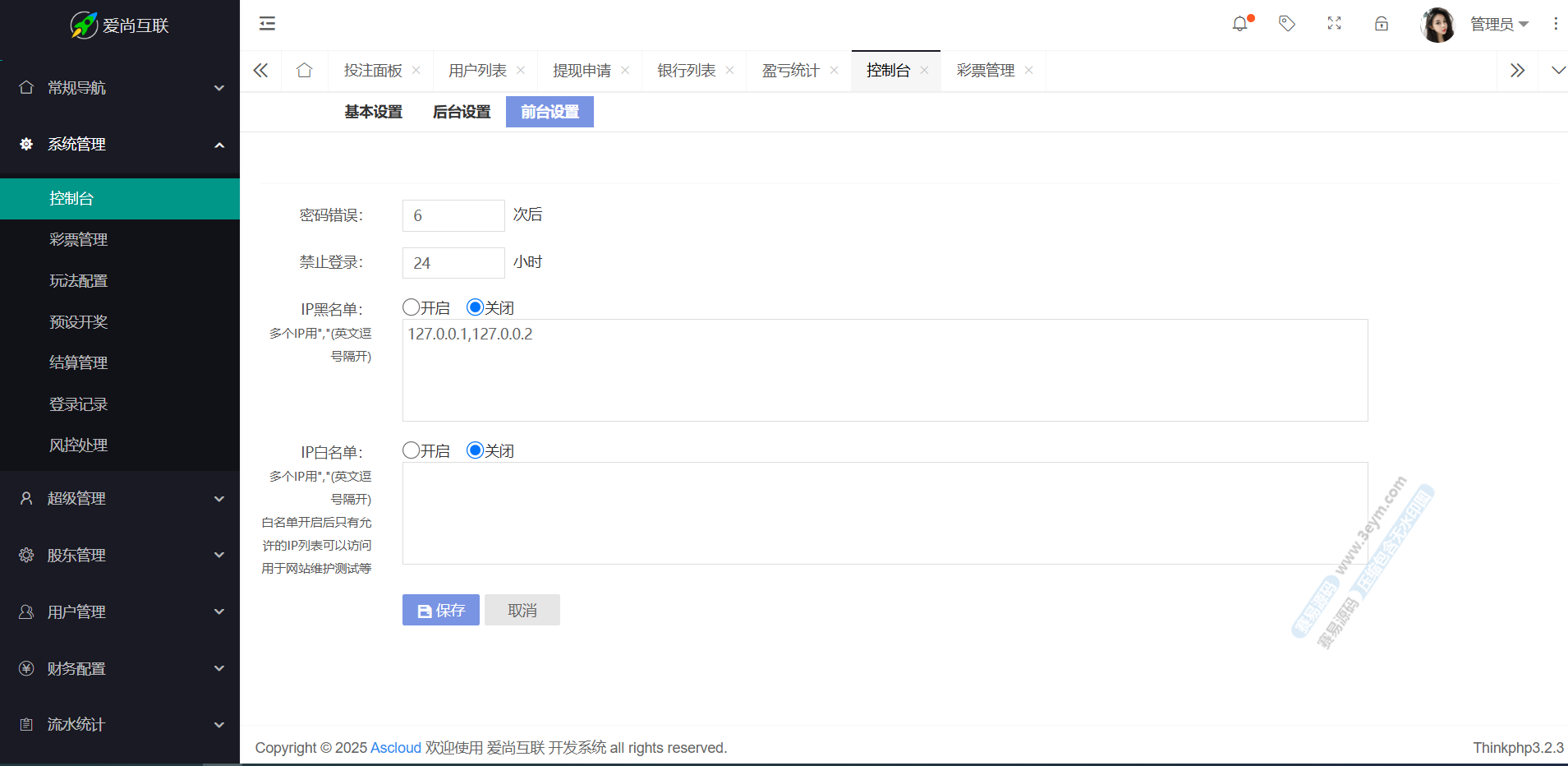The width and height of the screenshot is (1568, 766).
Task: Open the 管理员 user dropdown
Action: pyautogui.click(x=1498, y=25)
